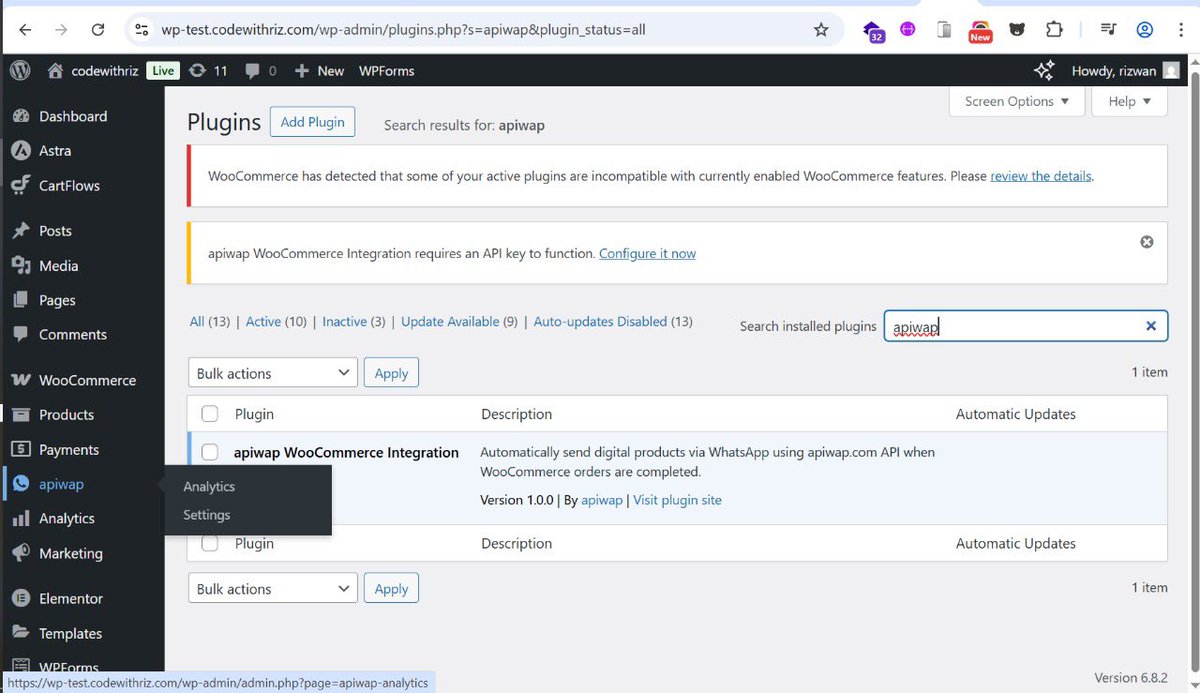The image size is (1200, 693).
Task: Dismiss the apiwap API key notice
Action: [x=1147, y=242]
